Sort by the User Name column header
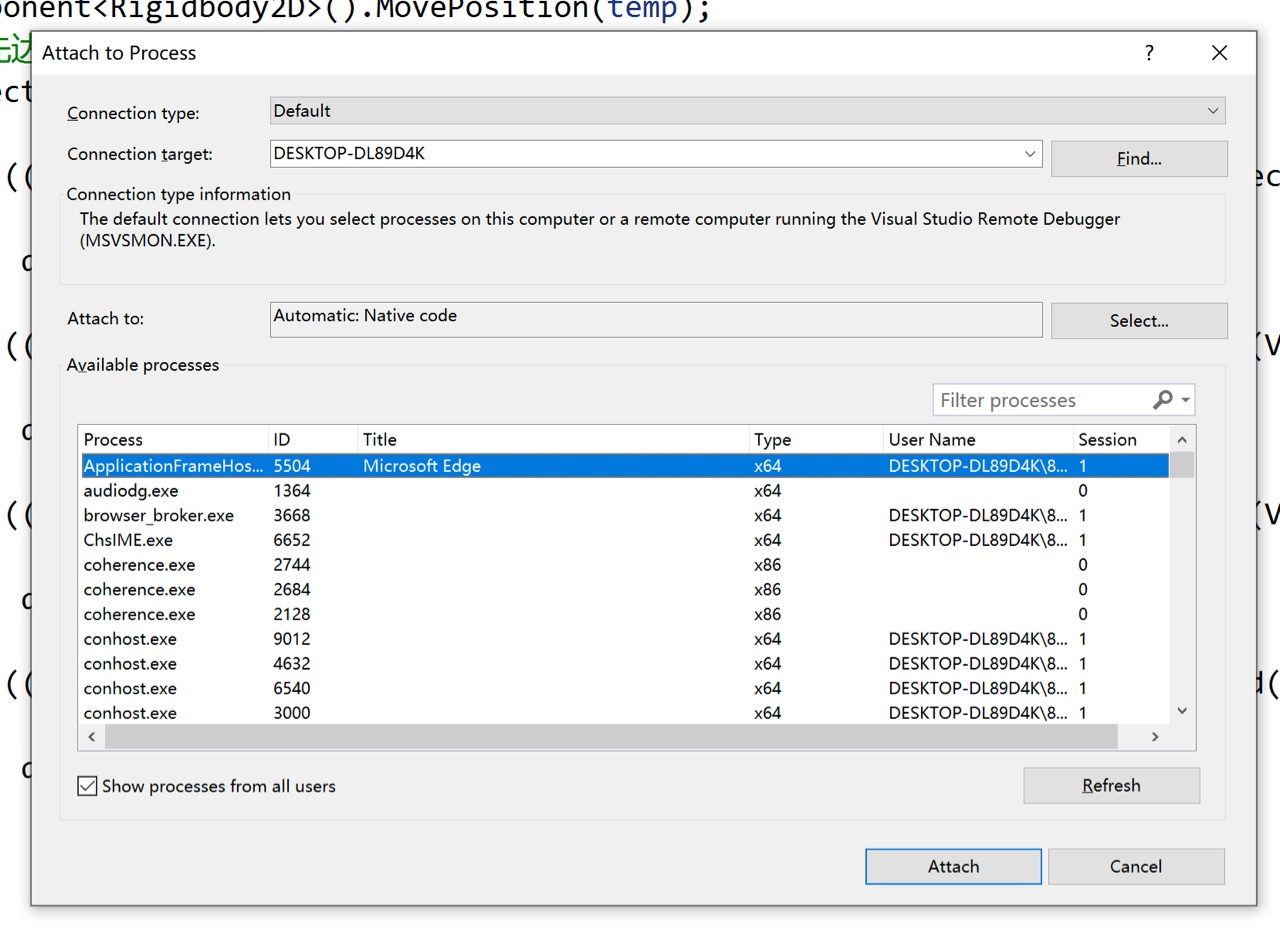Image resolution: width=1280 pixels, height=933 pixels. click(x=977, y=439)
